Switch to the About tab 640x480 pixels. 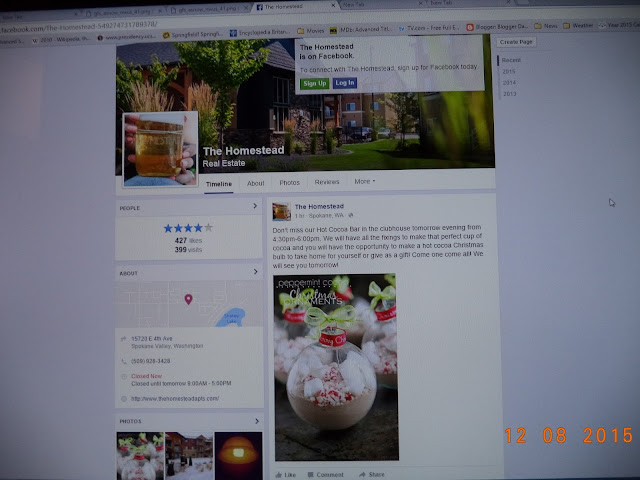(x=256, y=183)
